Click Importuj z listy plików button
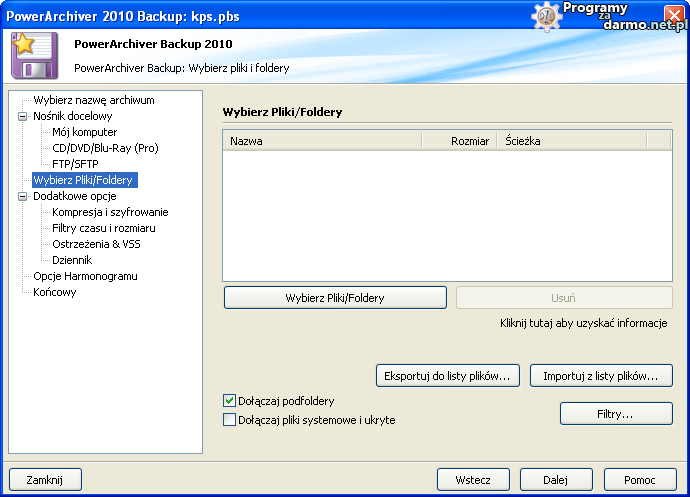This screenshot has height=497, width=690. tap(600, 376)
